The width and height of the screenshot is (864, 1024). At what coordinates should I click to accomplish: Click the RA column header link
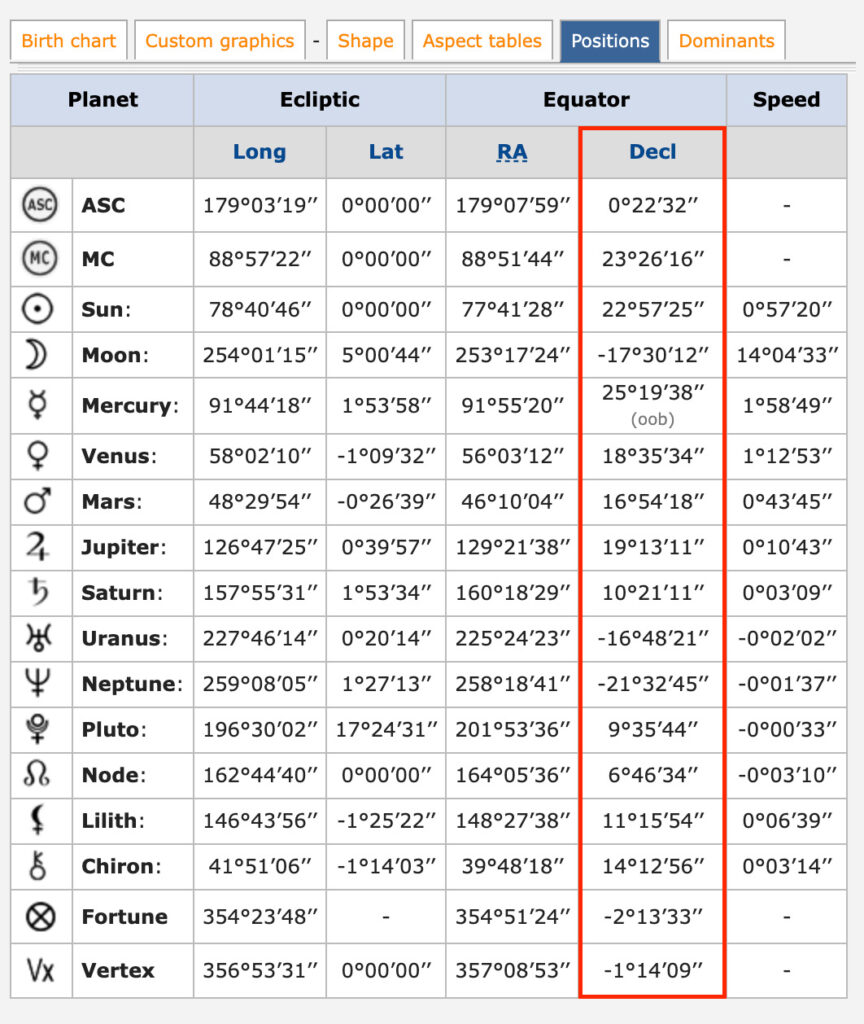pyautogui.click(x=512, y=152)
